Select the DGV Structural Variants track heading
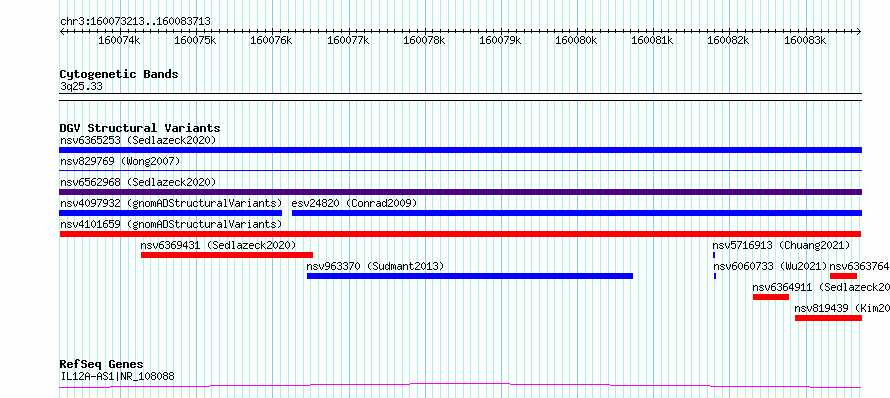The height and width of the screenshot is (398, 890). coord(140,128)
